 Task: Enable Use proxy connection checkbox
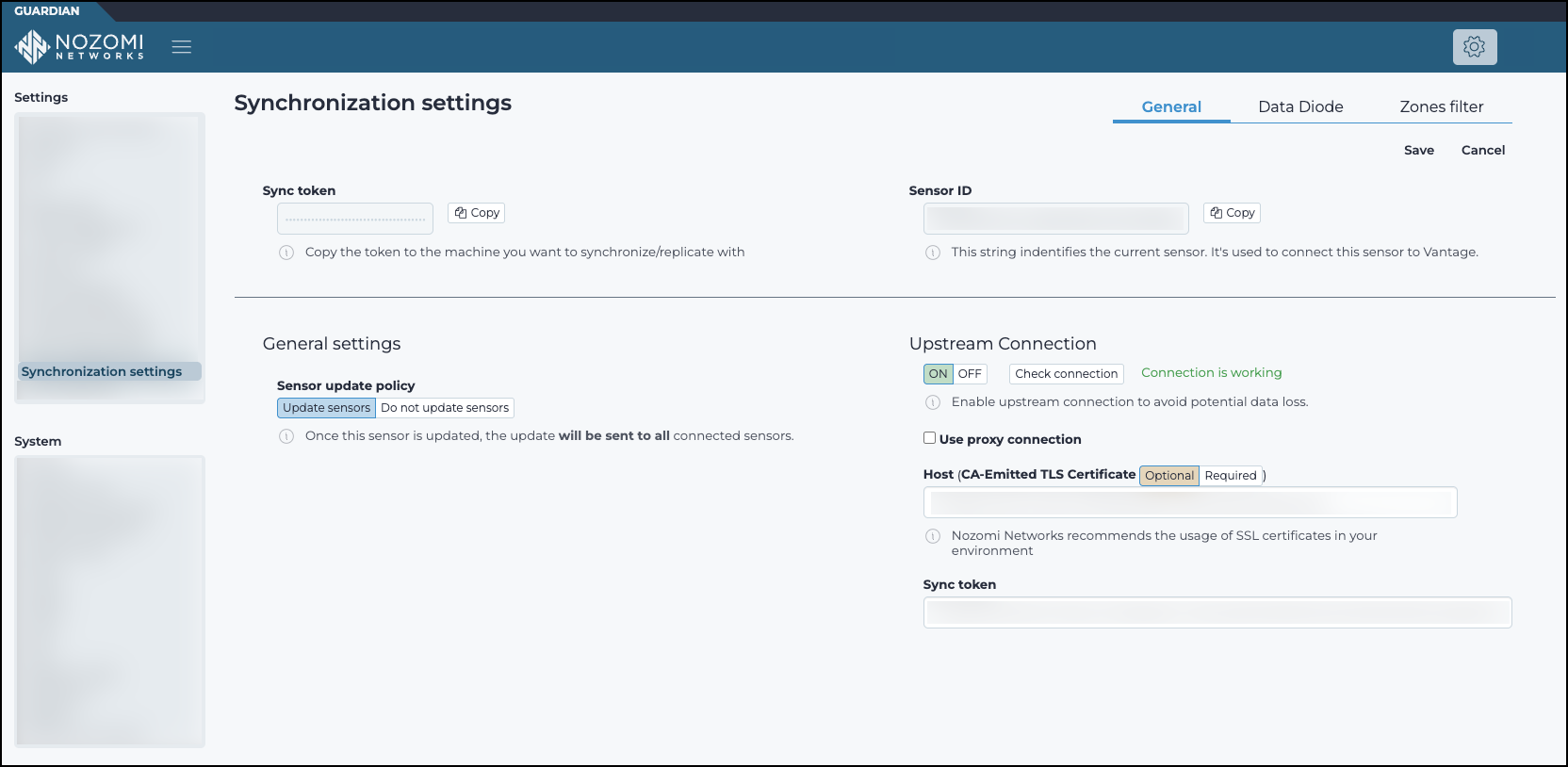coord(930,438)
